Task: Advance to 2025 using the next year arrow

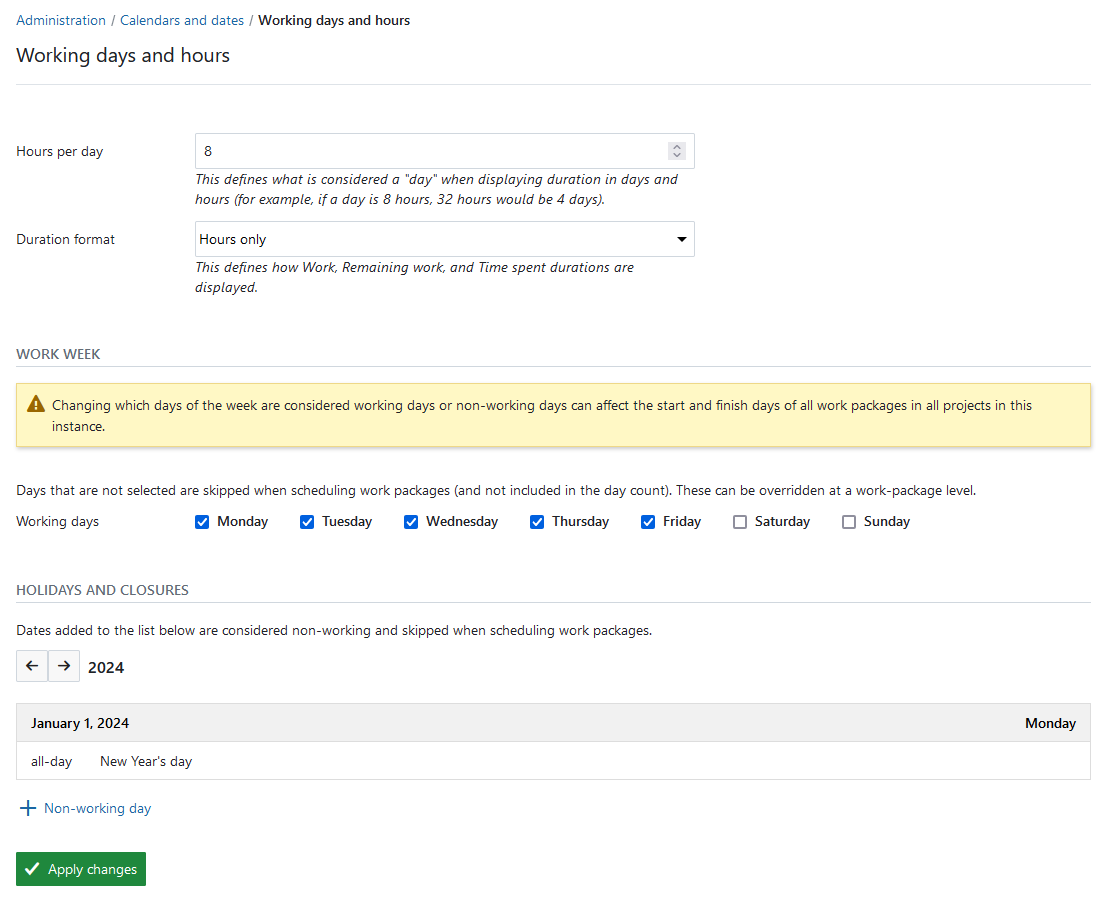Action: pyautogui.click(x=63, y=665)
